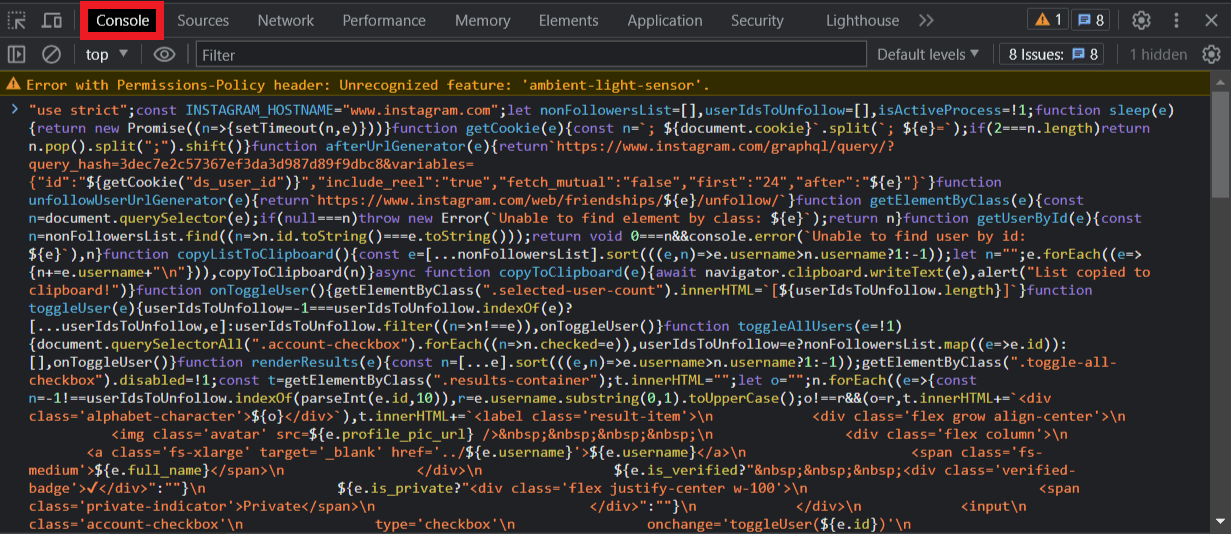1231x534 pixels.
Task: Toggle the live expression eye icon
Action: pyautogui.click(x=165, y=54)
